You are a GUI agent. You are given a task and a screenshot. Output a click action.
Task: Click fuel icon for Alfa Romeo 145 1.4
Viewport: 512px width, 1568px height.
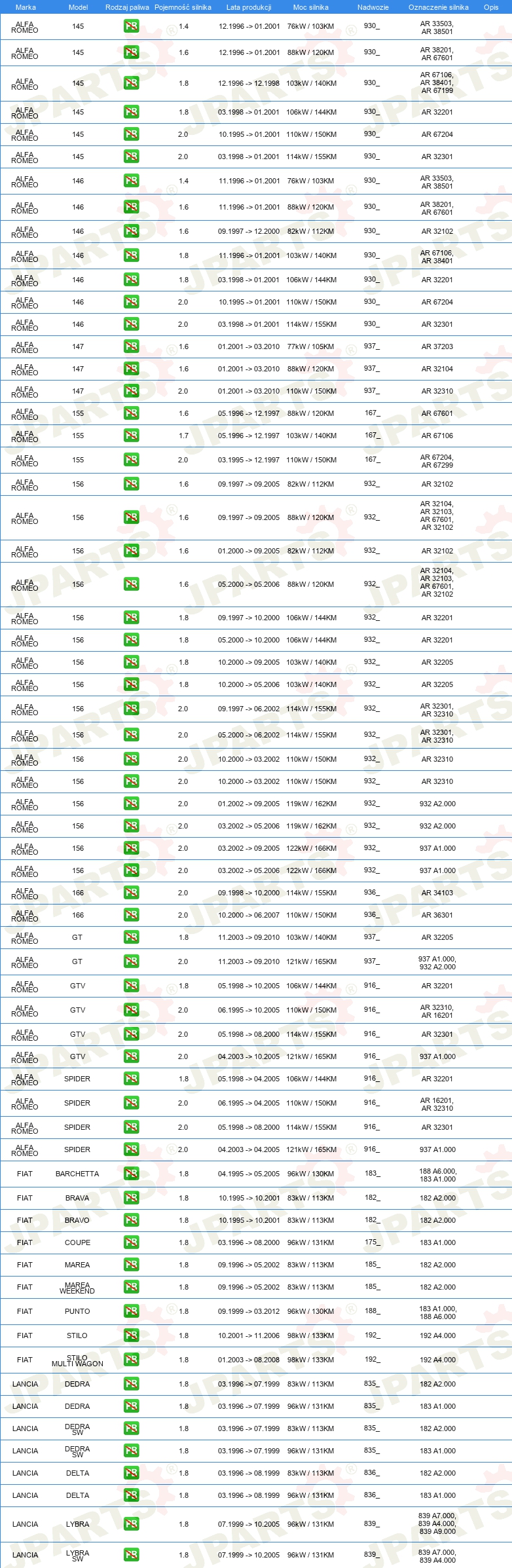click(131, 27)
